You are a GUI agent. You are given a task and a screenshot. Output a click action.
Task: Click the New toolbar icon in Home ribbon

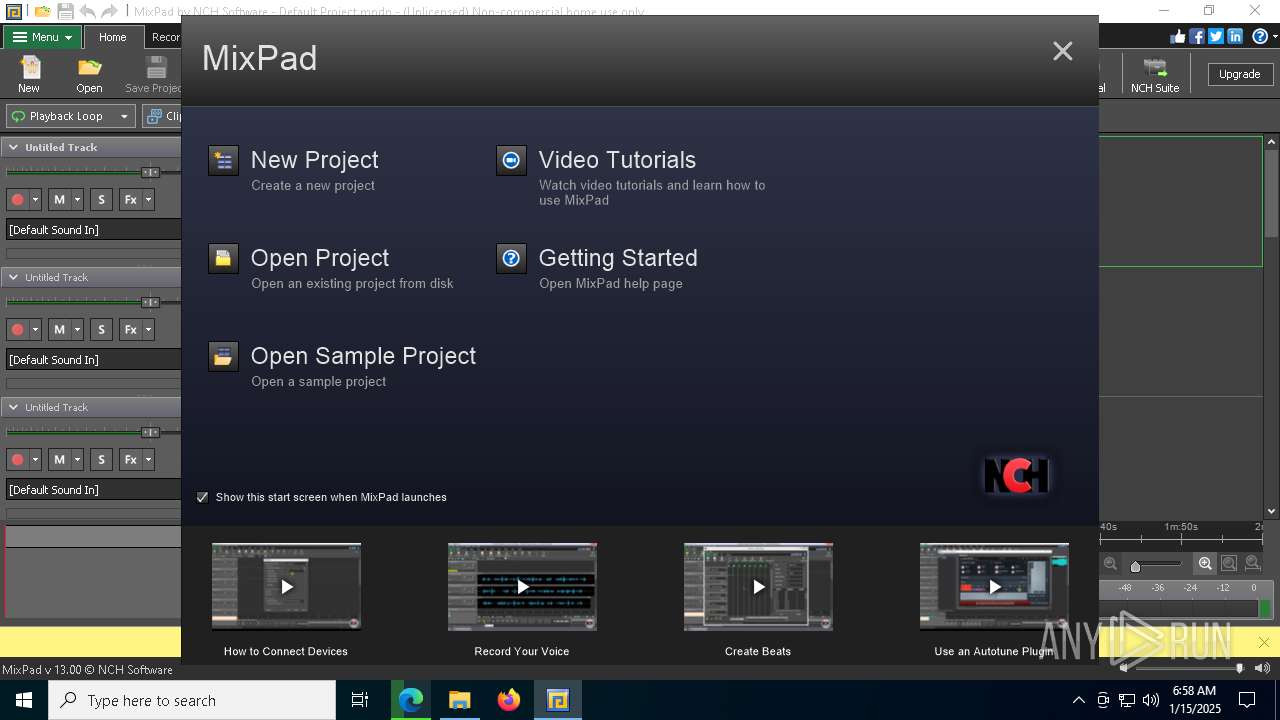tap(29, 74)
